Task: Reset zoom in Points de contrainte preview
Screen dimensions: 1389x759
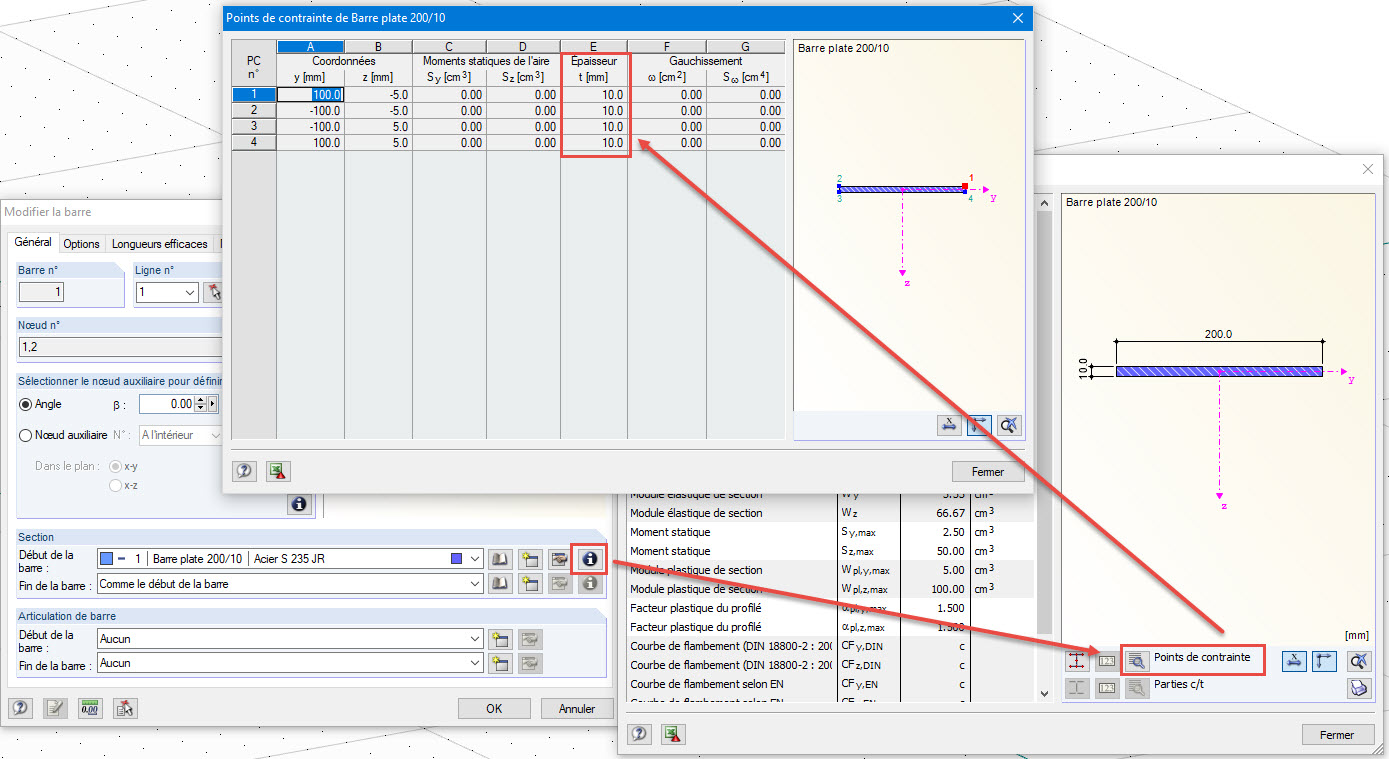Action: pyautogui.click(x=1009, y=425)
